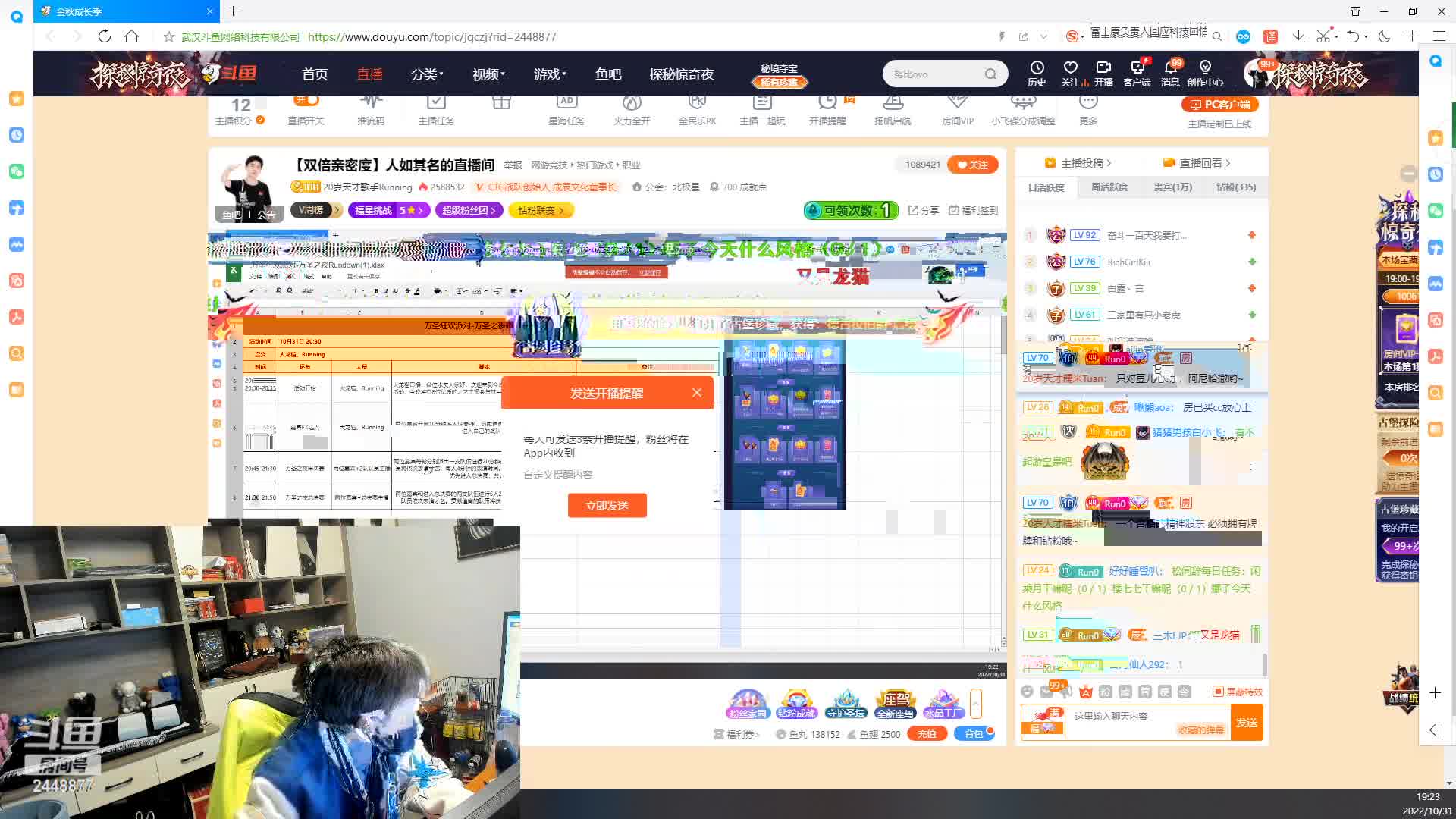Viewport: 1456px width, 819px height.
Task: Open the 全民乐PK icon
Action: pyautogui.click(x=697, y=110)
